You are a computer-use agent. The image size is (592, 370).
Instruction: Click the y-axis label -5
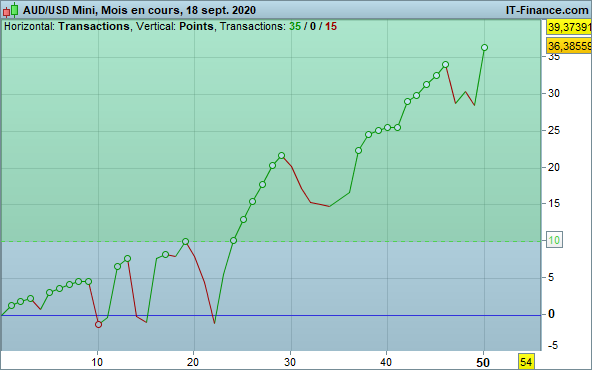[x=552, y=345]
